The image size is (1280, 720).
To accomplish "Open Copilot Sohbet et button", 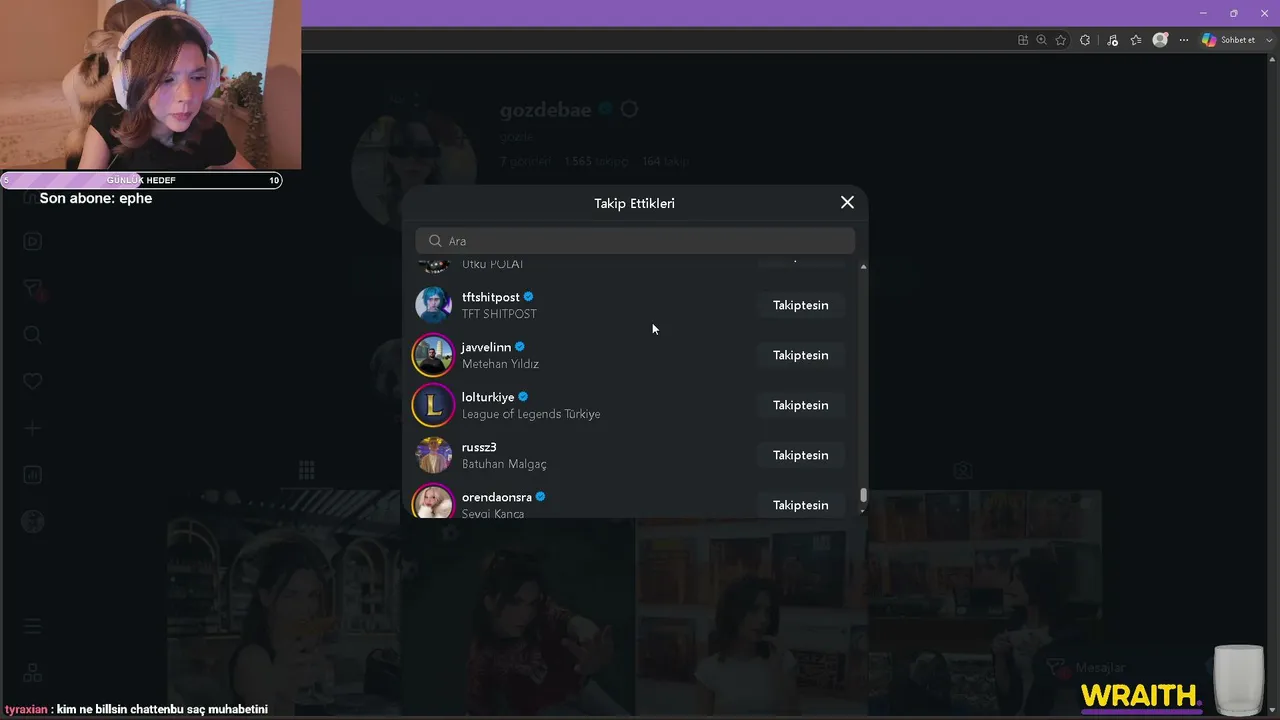I will point(1229,40).
